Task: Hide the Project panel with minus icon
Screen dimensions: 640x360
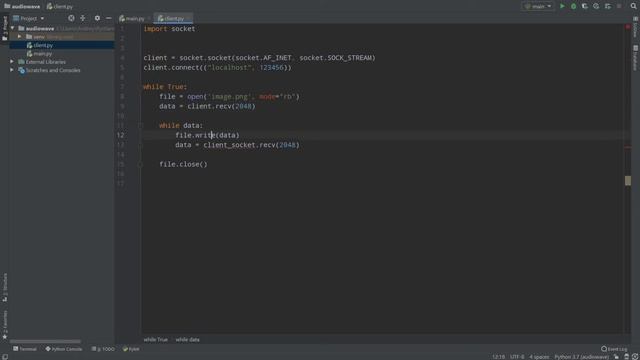Action: tap(109, 18)
